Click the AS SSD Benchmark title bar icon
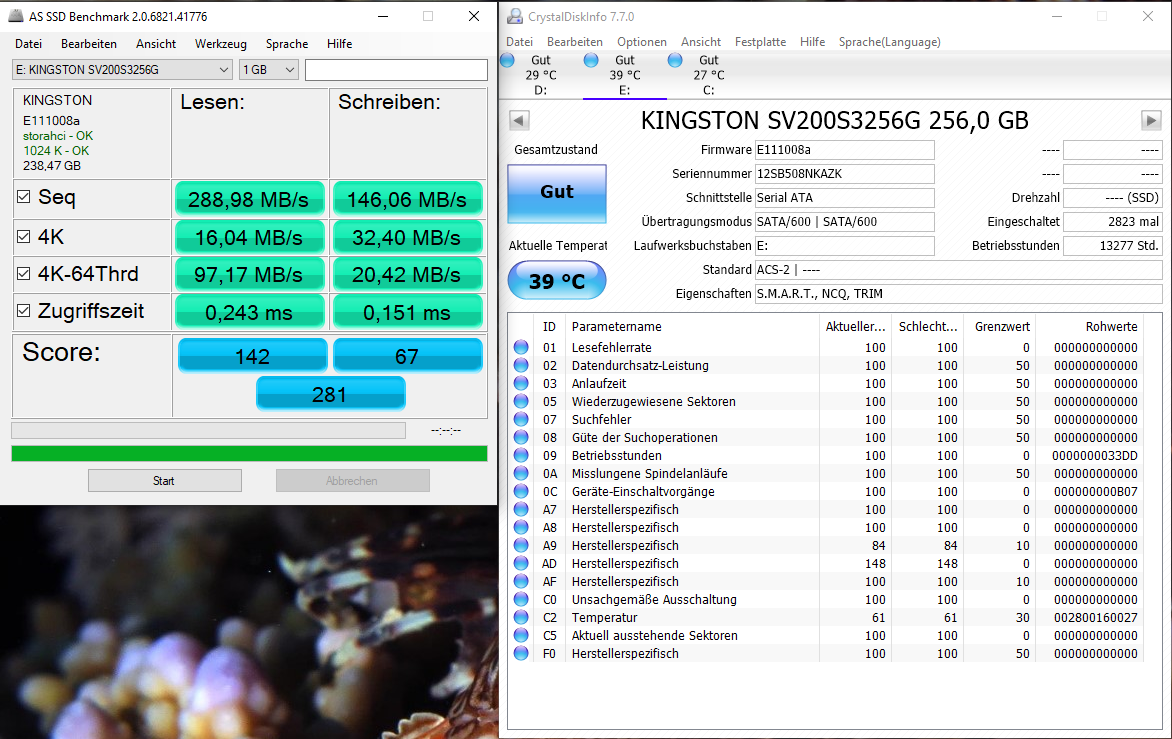Viewport: 1172px width, 739px height. [x=16, y=16]
